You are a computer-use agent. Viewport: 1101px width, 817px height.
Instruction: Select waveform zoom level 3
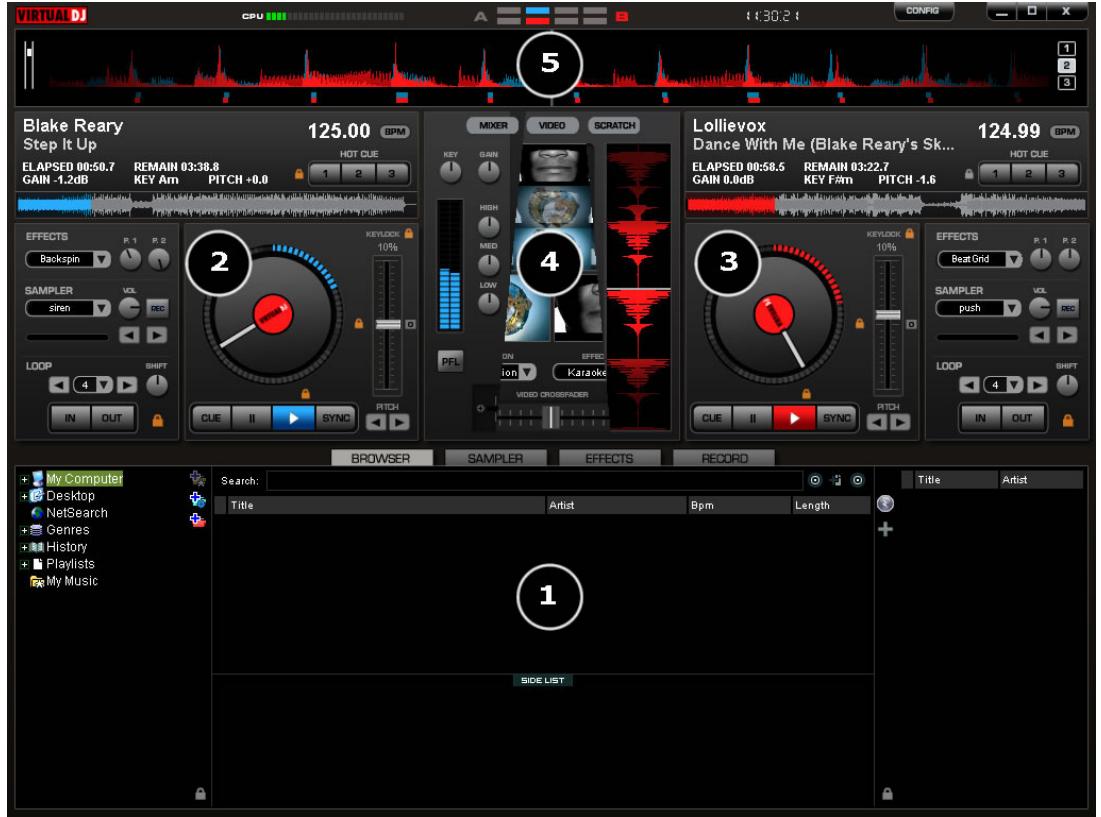[x=1066, y=83]
